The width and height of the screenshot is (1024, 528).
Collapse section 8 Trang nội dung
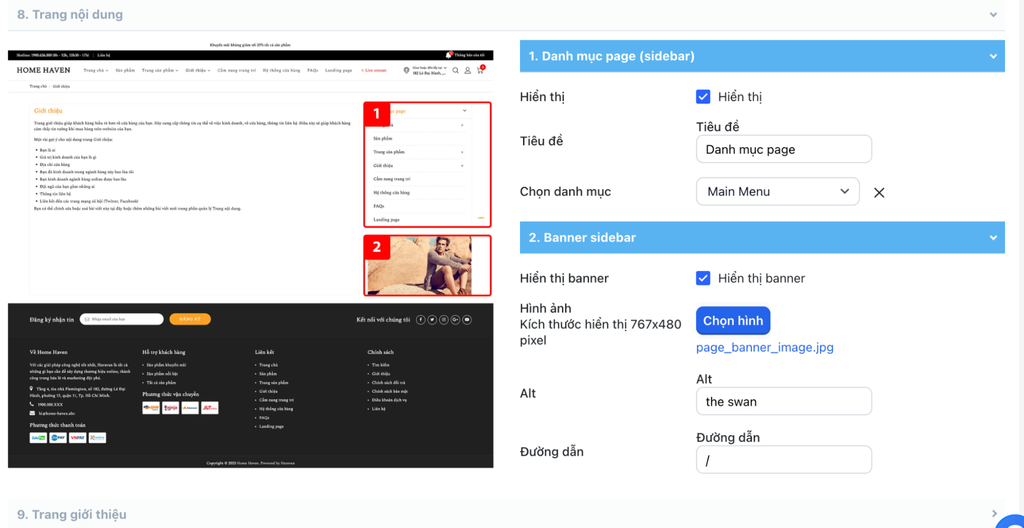click(993, 15)
